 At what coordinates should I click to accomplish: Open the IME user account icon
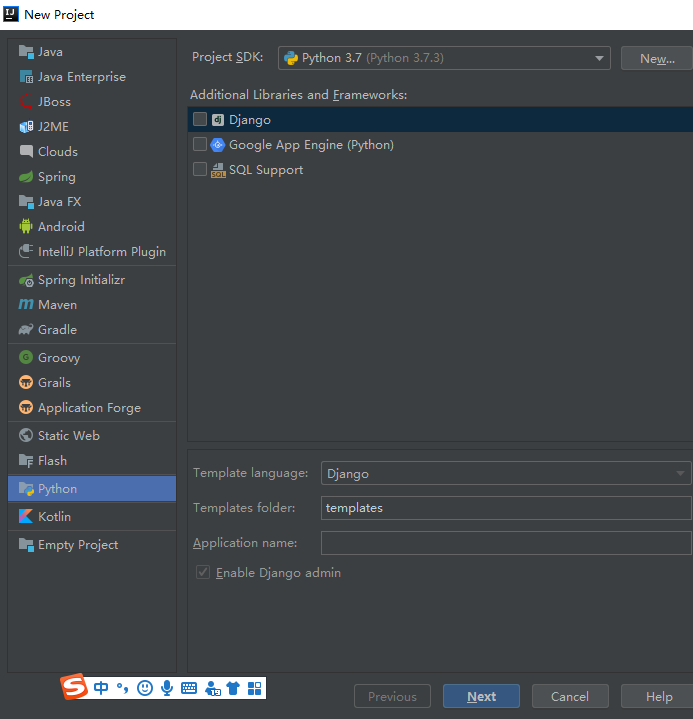click(212, 688)
